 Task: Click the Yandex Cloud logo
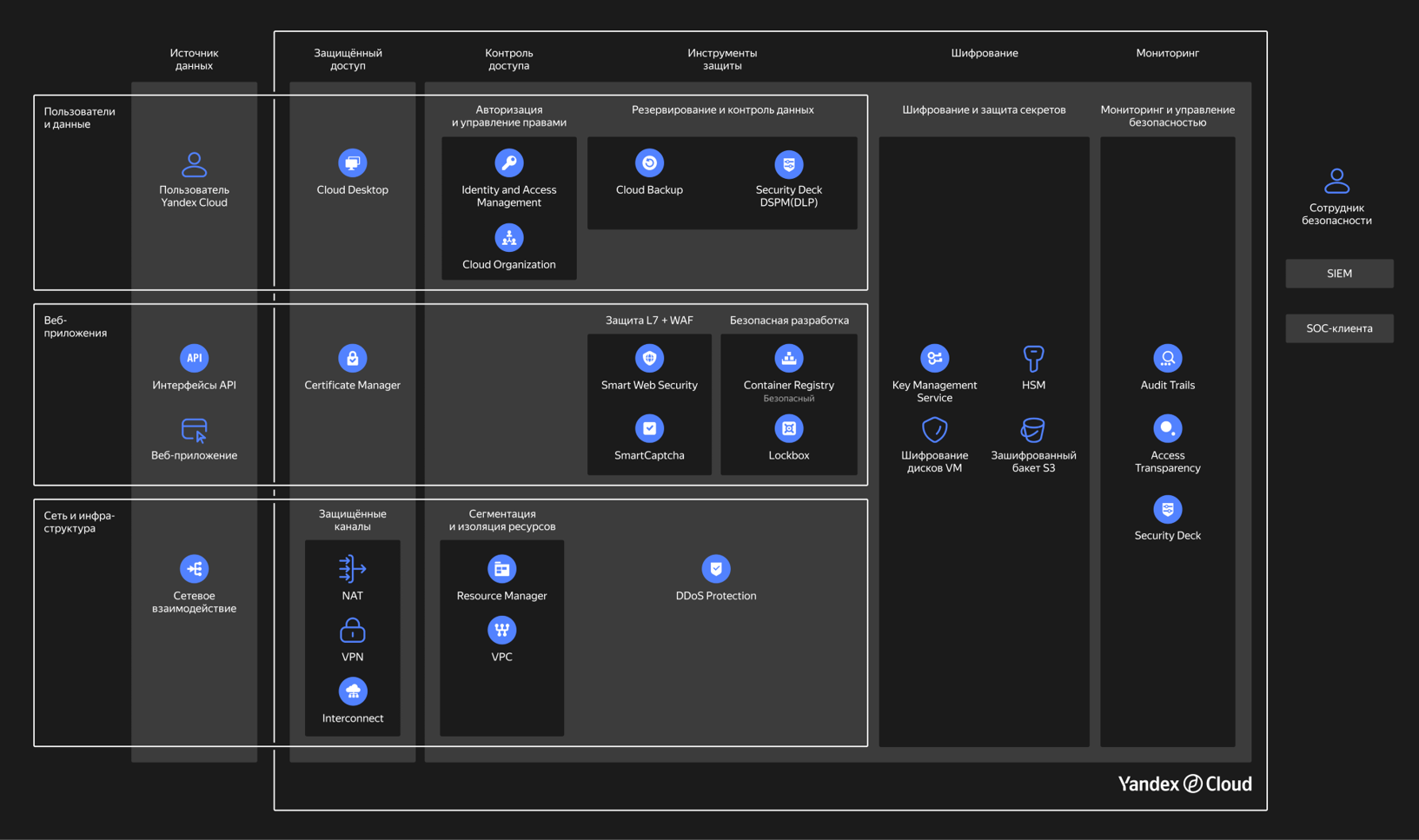click(x=1184, y=784)
